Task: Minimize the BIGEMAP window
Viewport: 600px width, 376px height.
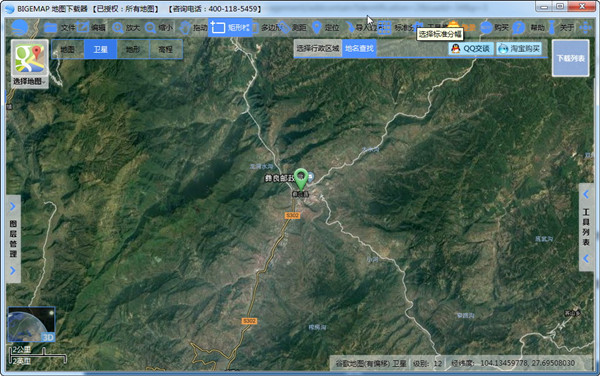Action: (x=544, y=6)
